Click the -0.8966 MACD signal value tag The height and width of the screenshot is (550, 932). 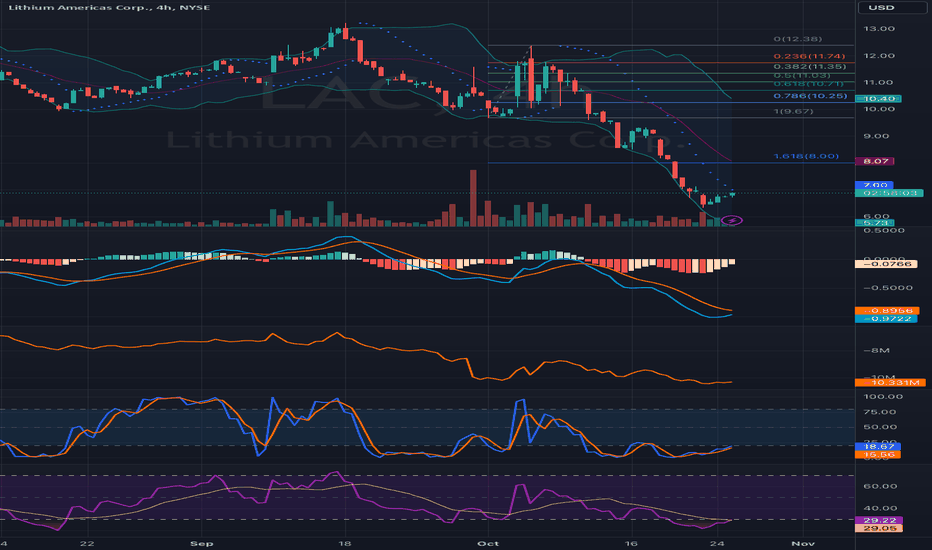pyautogui.click(x=887, y=310)
